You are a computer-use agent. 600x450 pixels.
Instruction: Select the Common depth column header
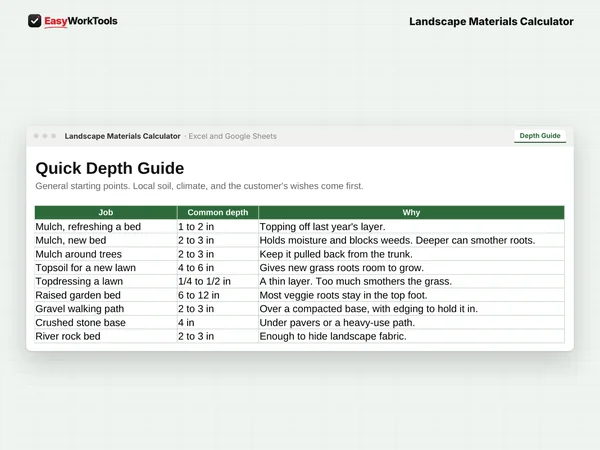pos(218,212)
